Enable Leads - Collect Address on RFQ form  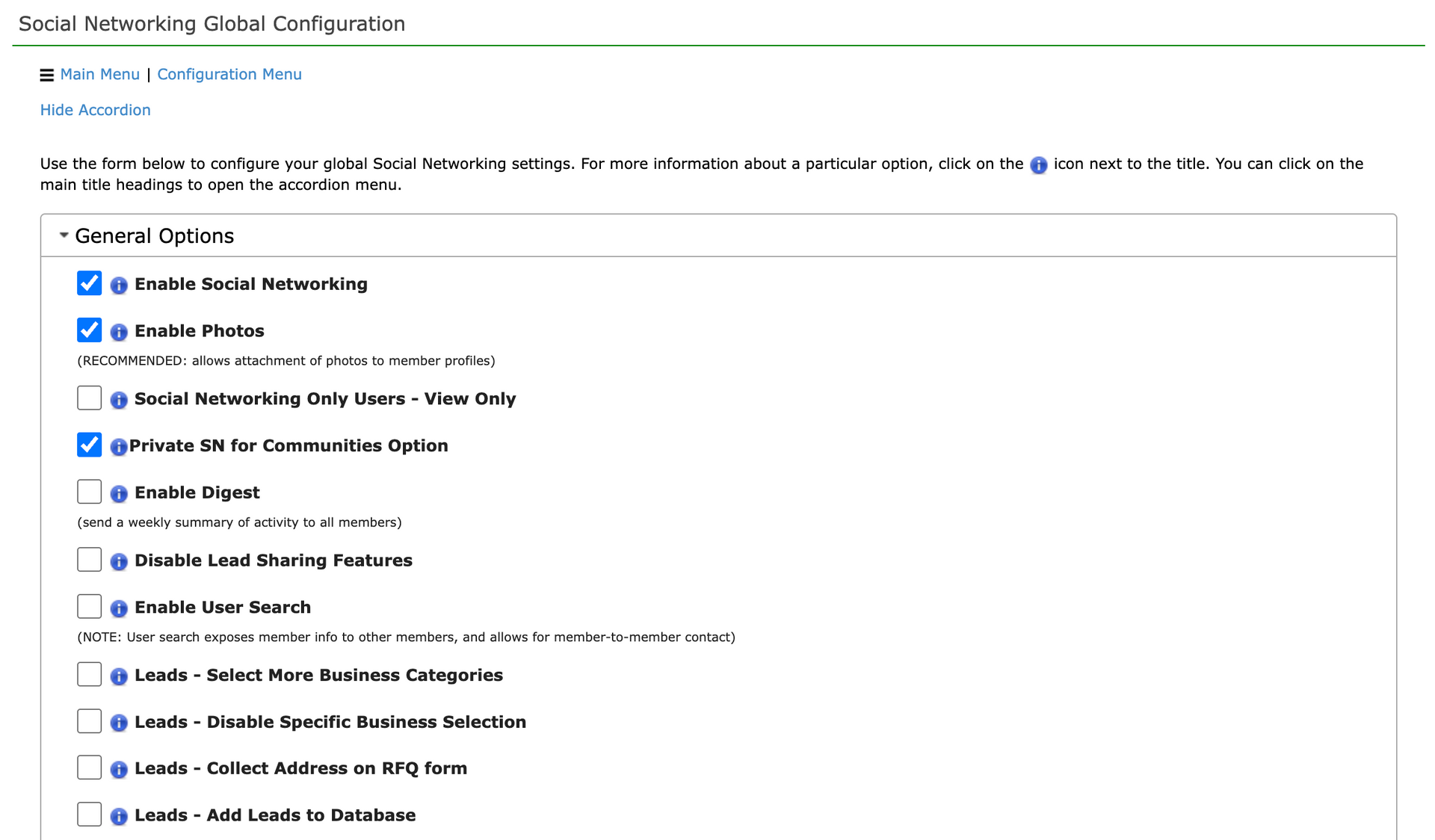point(88,767)
